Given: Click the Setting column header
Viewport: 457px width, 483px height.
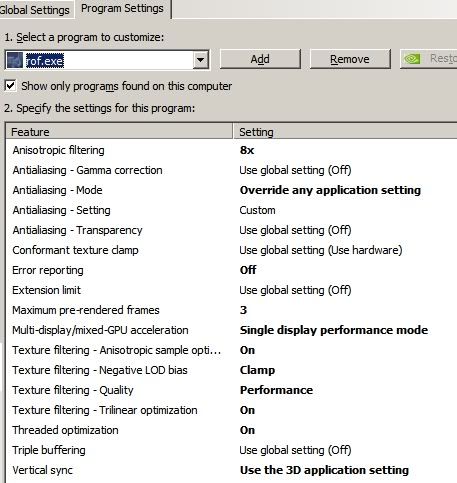Looking at the screenshot, I should pos(345,132).
